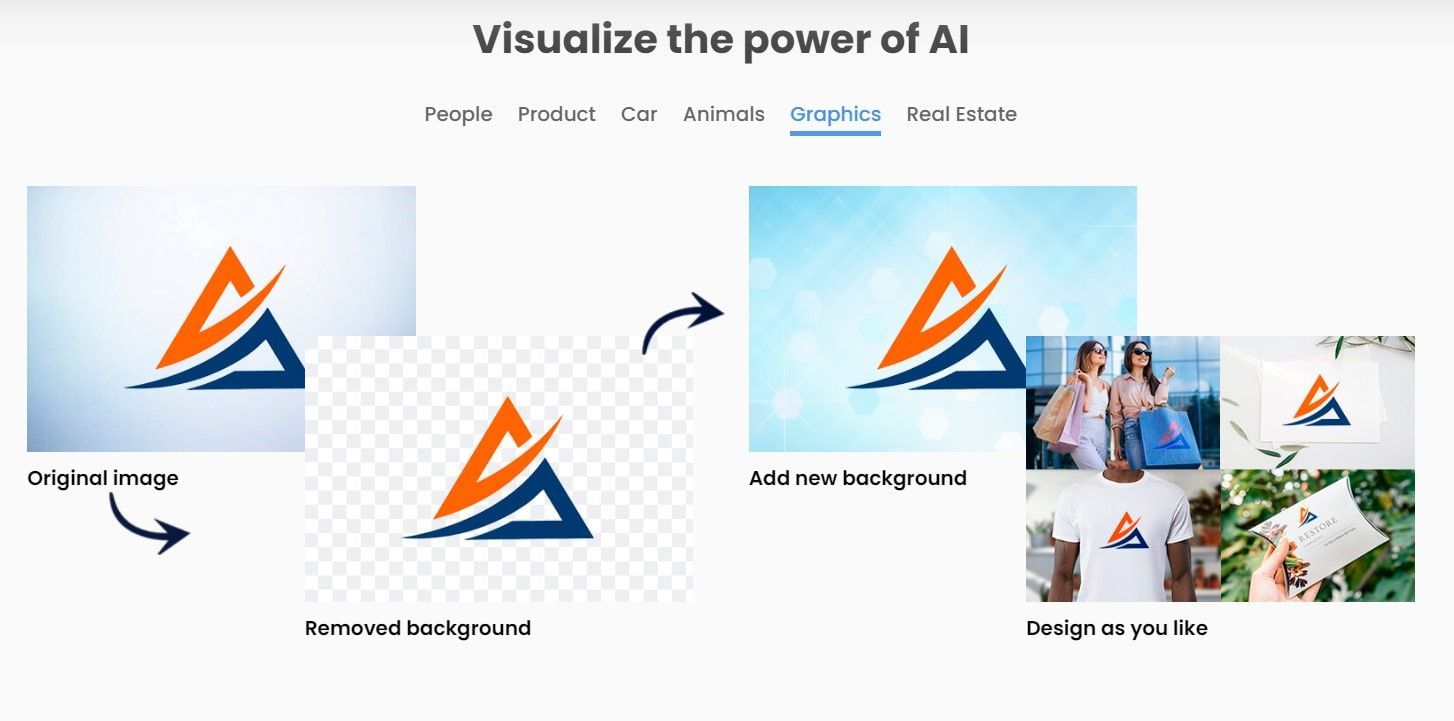Click the 'Removed background' caption
The image size is (1454, 721).
(417, 628)
